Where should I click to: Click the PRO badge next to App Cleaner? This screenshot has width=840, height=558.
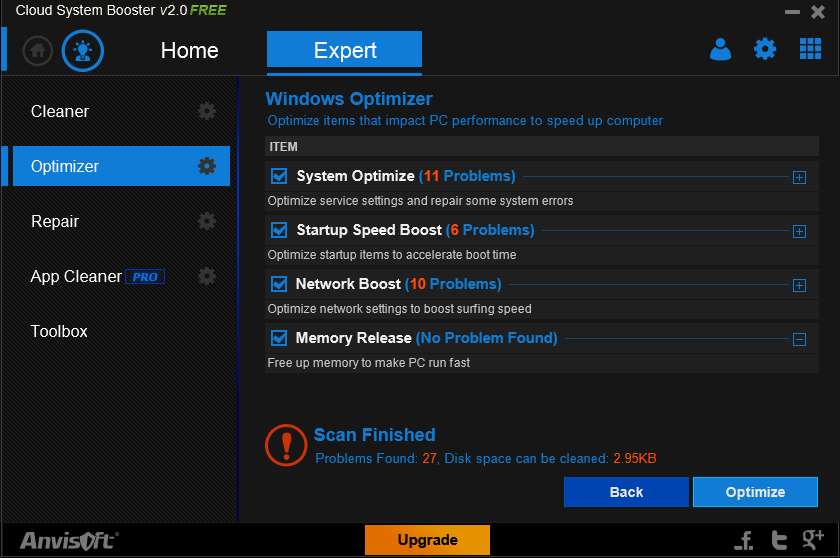coord(145,277)
